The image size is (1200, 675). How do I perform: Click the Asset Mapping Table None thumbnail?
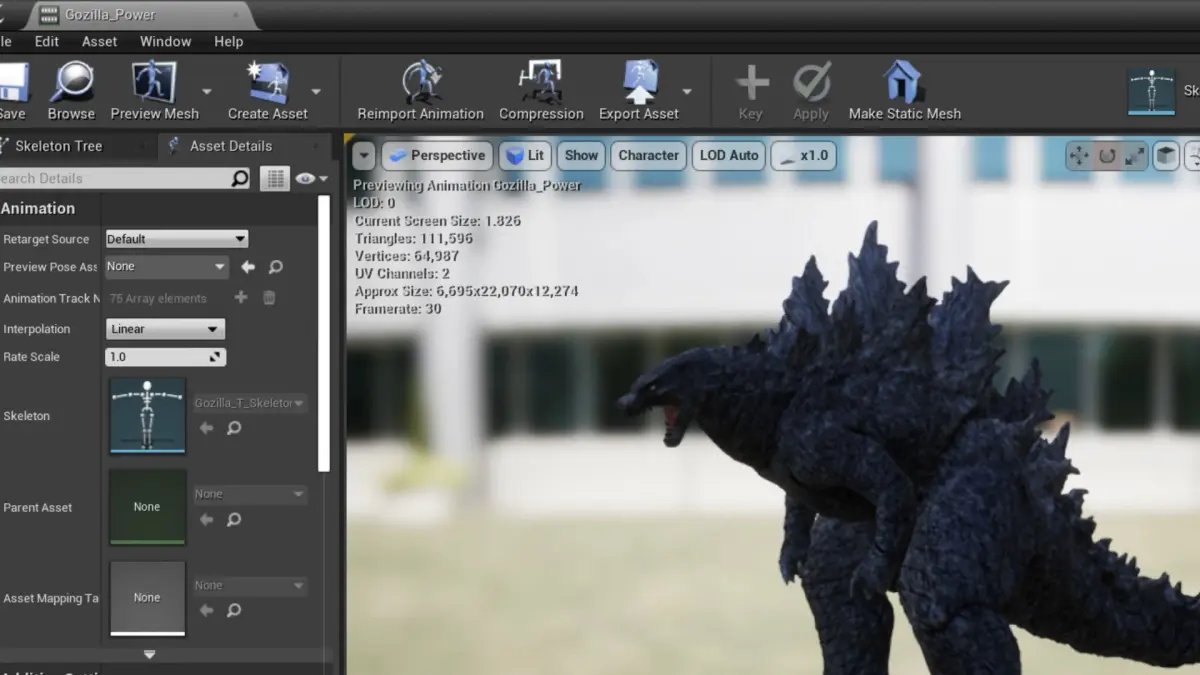click(147, 598)
